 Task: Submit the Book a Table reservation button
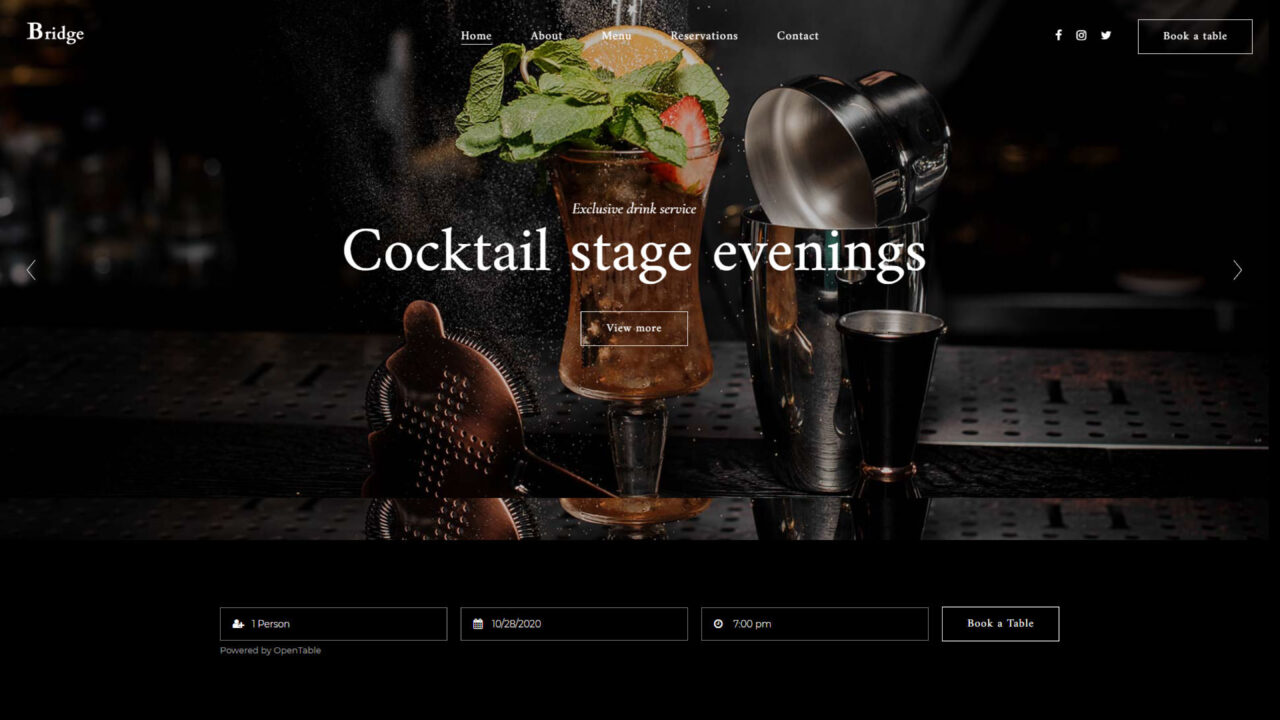tap(1000, 624)
